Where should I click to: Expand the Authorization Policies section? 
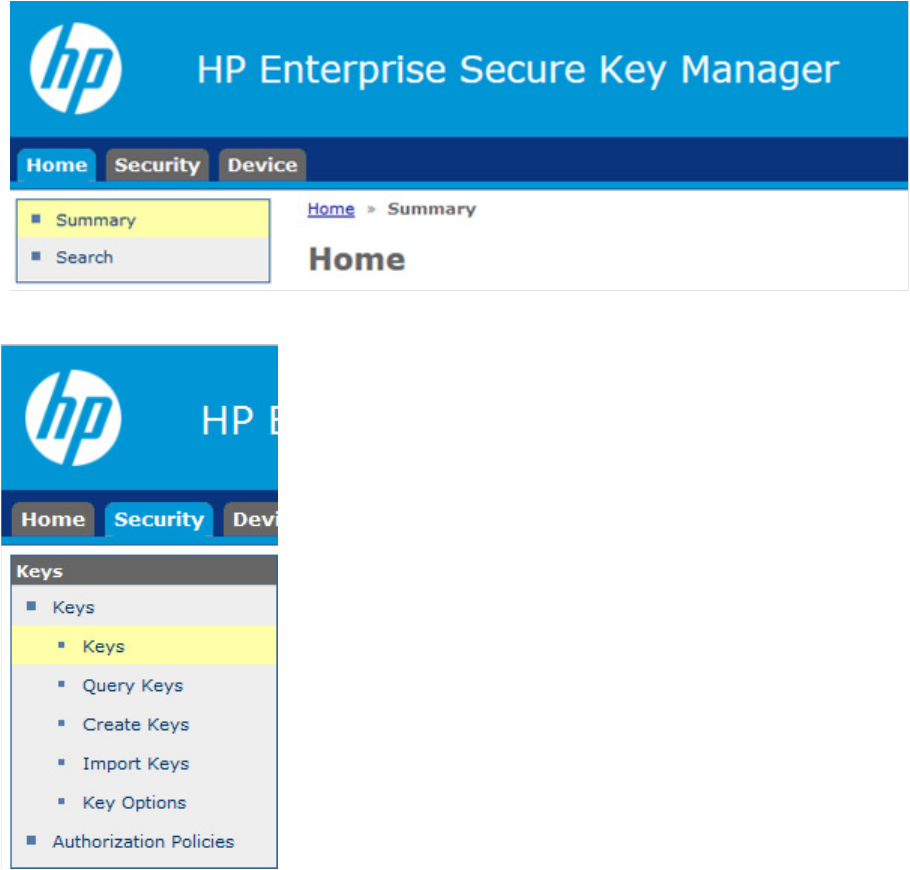pos(144,842)
